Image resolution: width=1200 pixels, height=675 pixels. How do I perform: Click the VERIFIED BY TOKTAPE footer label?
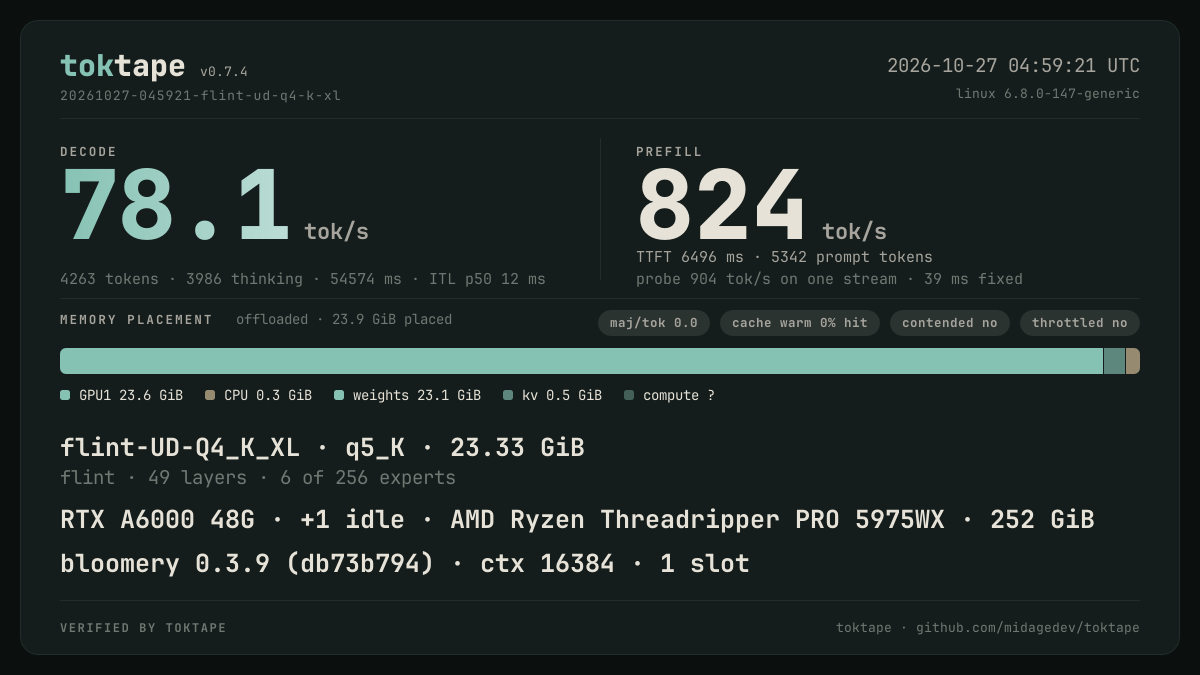click(143, 628)
